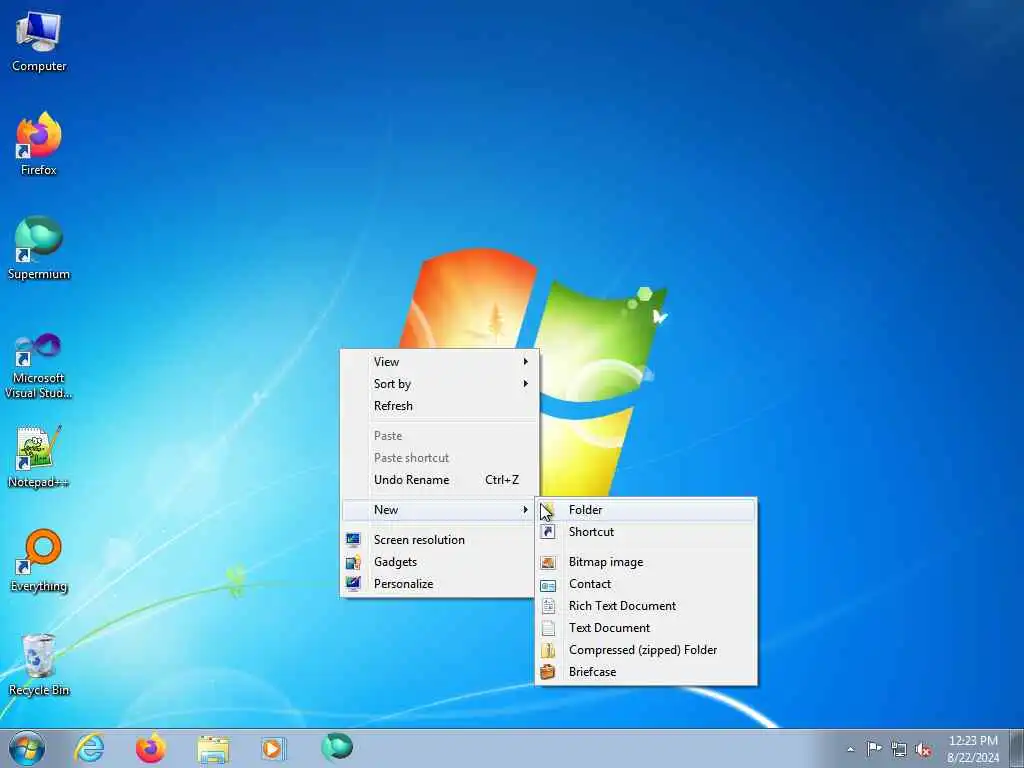
Task: Create a new Shortcut
Action: pyautogui.click(x=646, y=532)
